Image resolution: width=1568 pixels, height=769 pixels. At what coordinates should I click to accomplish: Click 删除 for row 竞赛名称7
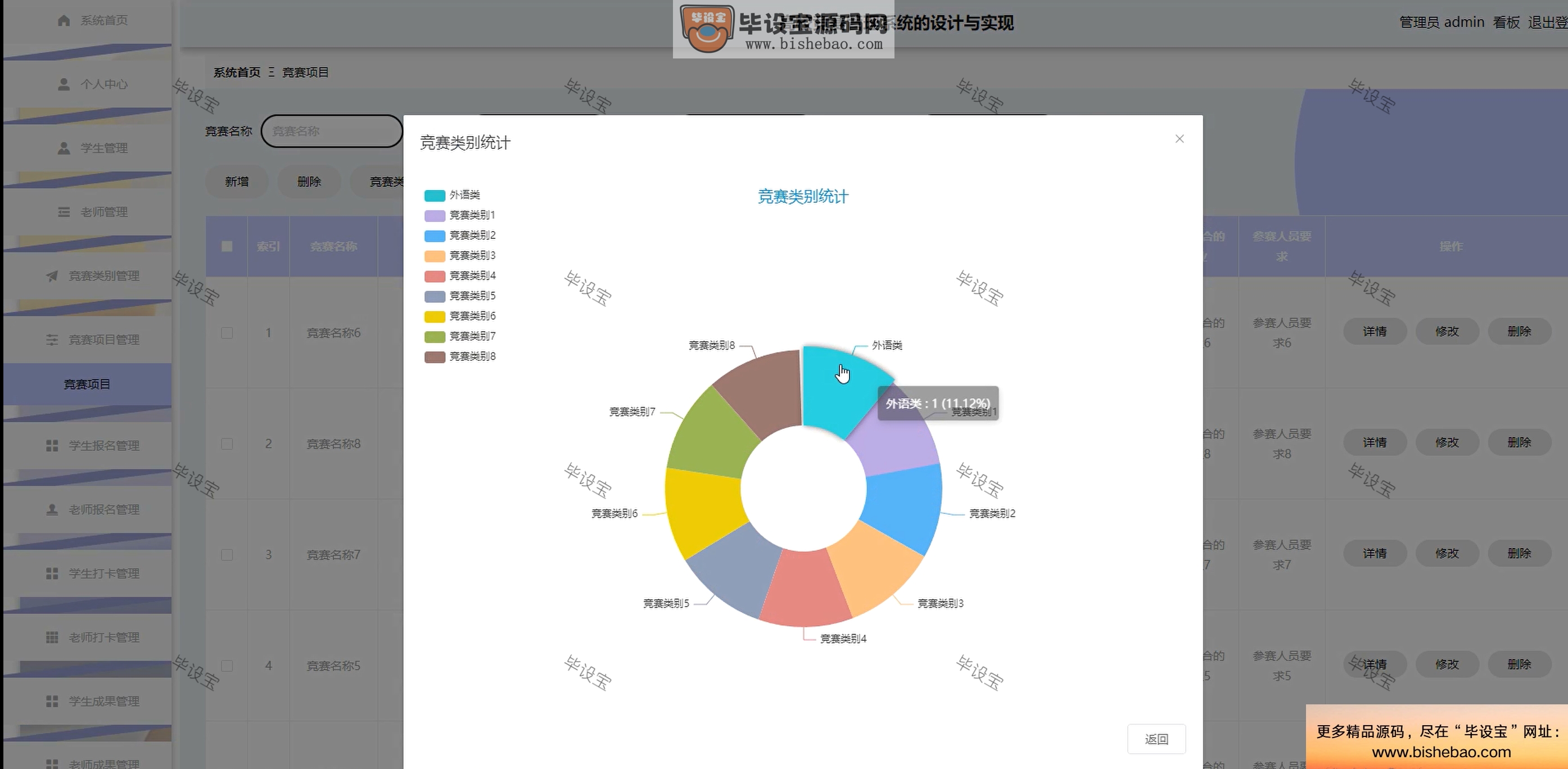tap(1519, 554)
